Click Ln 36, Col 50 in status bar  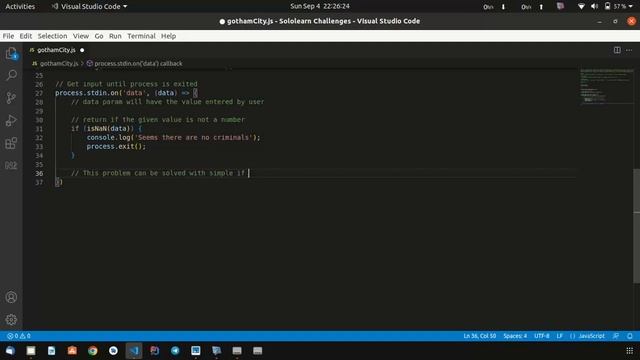(x=480, y=336)
